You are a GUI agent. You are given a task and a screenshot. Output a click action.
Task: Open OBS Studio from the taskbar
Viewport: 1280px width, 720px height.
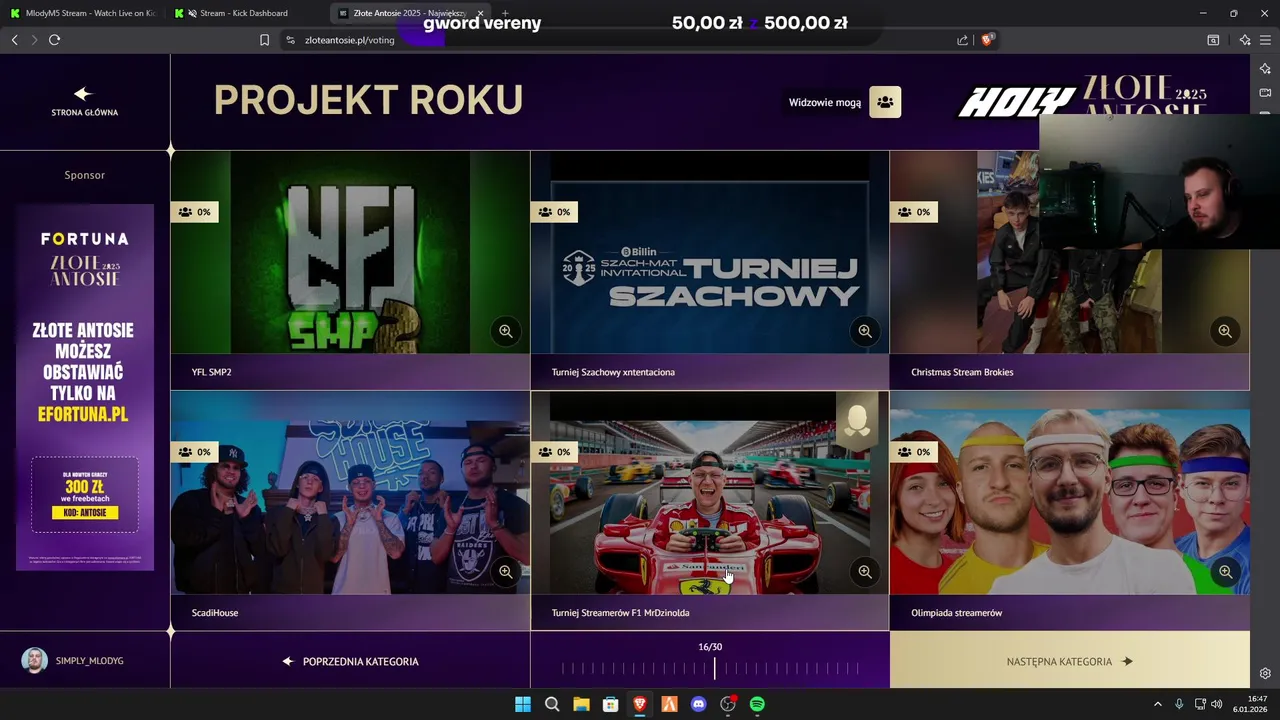coord(728,704)
